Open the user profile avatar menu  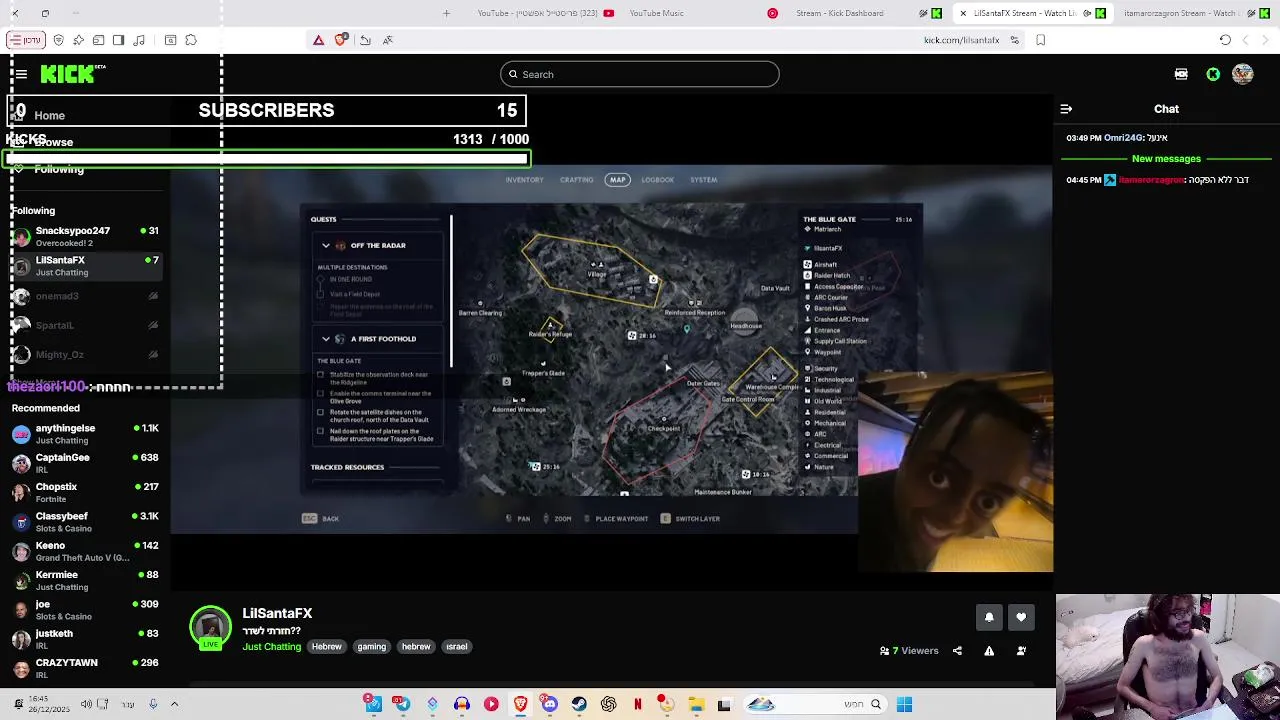coord(1243,74)
